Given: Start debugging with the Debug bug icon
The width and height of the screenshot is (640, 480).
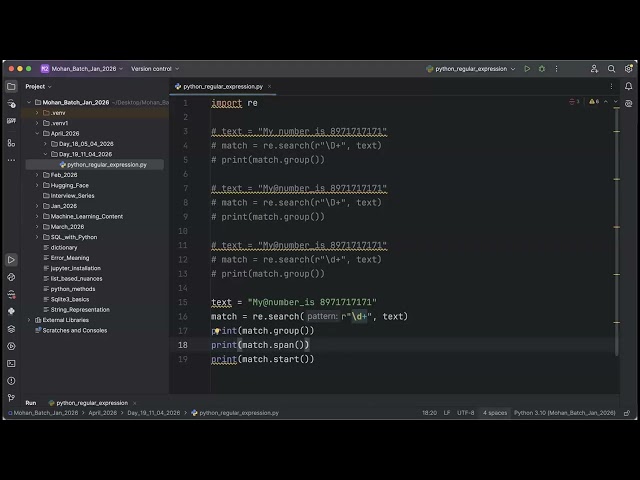Looking at the screenshot, I should pyautogui.click(x=542, y=69).
